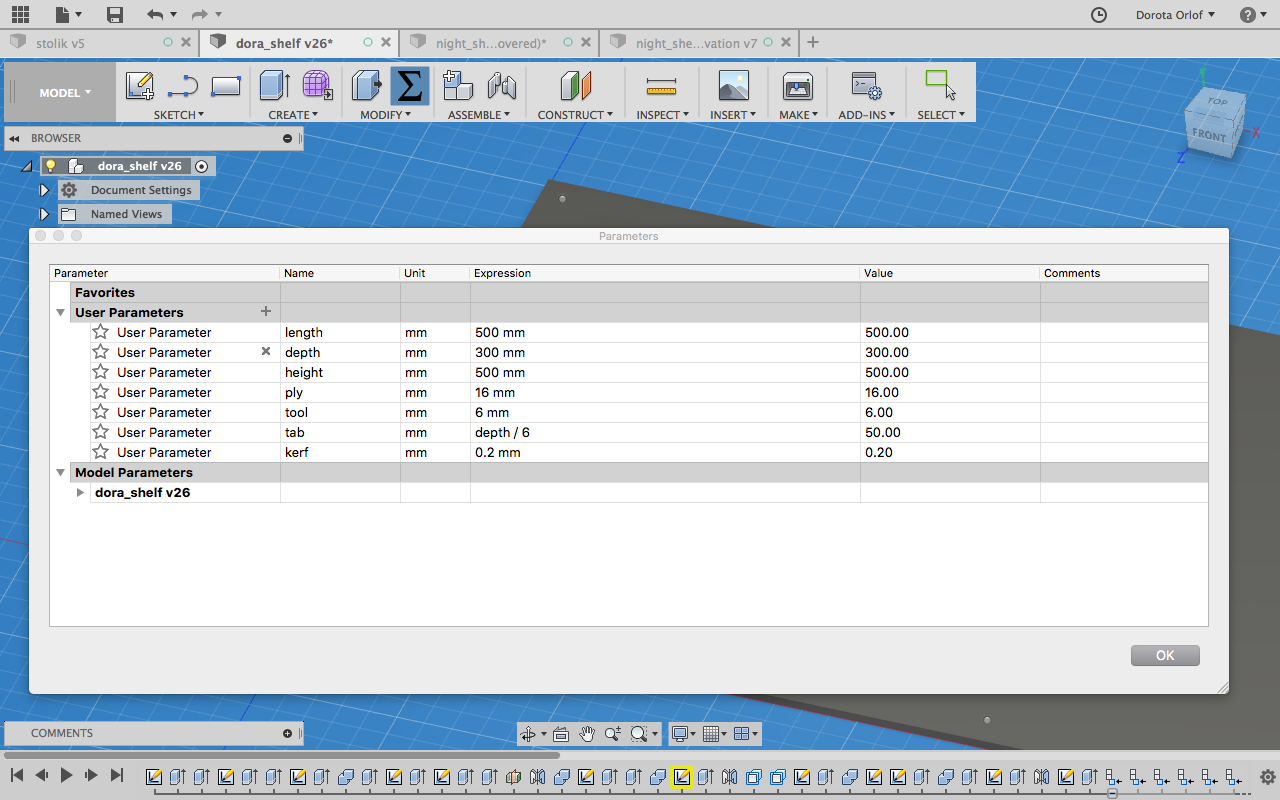This screenshot has height=800, width=1280.
Task: Open the Display Settings monitor icon
Action: click(x=682, y=734)
